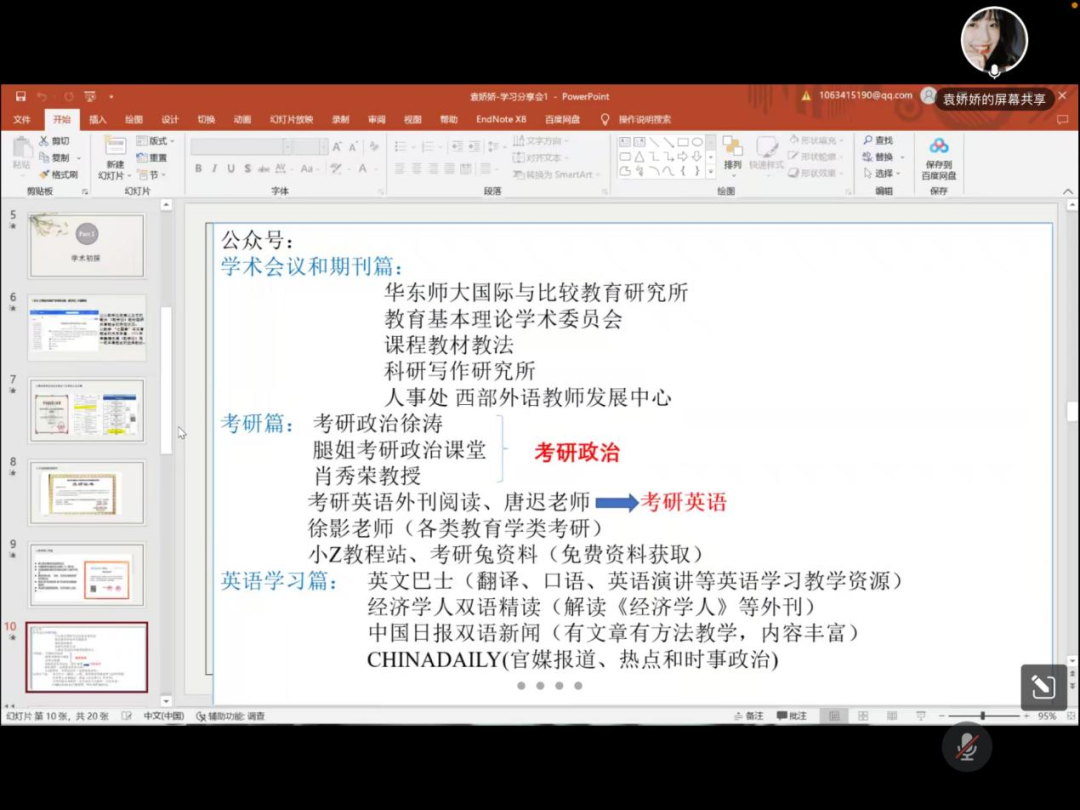Click the Reset (重置) slide button

[x=155, y=158]
